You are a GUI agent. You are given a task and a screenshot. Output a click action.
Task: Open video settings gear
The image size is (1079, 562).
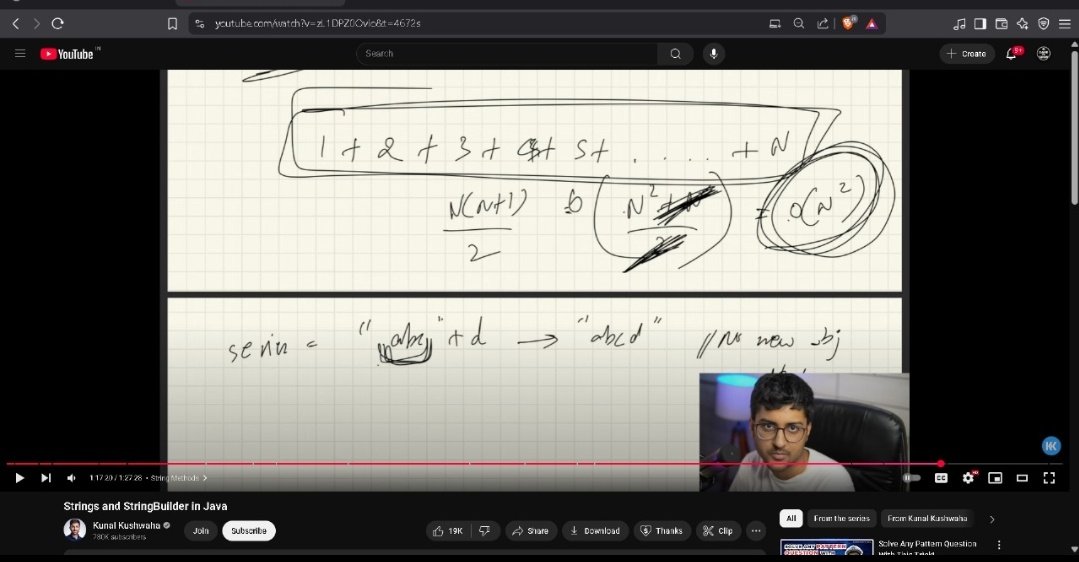[x=968, y=478]
